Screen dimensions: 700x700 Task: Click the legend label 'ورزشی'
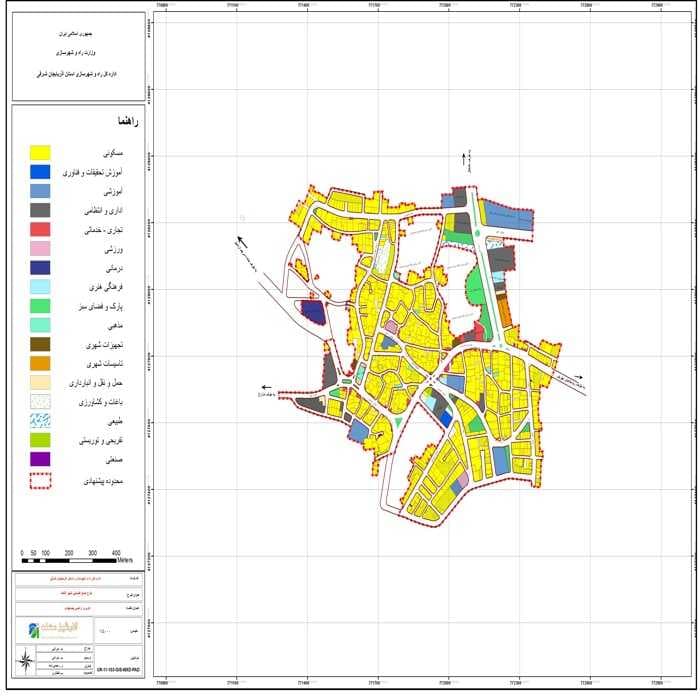tap(113, 250)
